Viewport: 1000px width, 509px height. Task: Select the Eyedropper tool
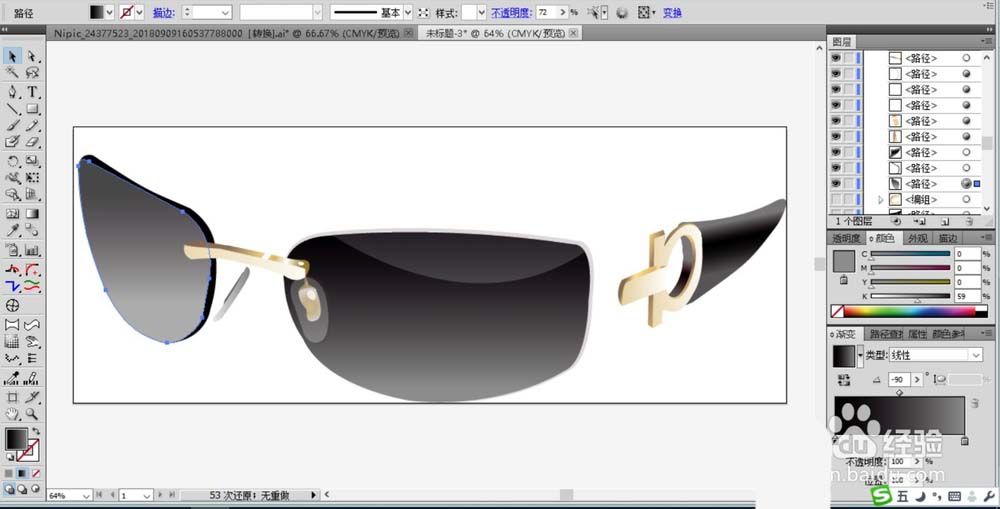click(12, 230)
